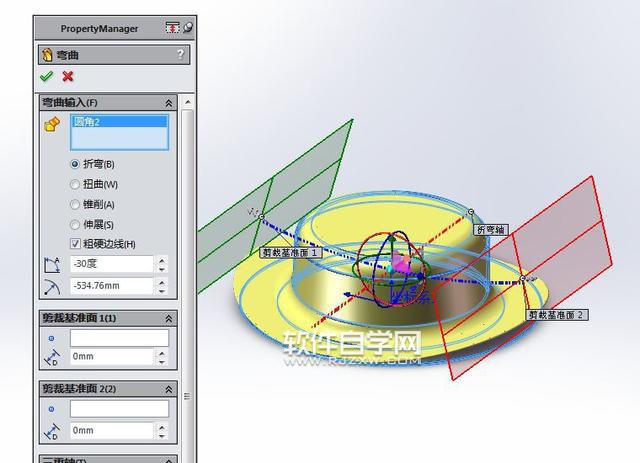This screenshot has width=640, height=463.
Task: Click the split panel icon in PropertyManager header
Action: [172, 28]
